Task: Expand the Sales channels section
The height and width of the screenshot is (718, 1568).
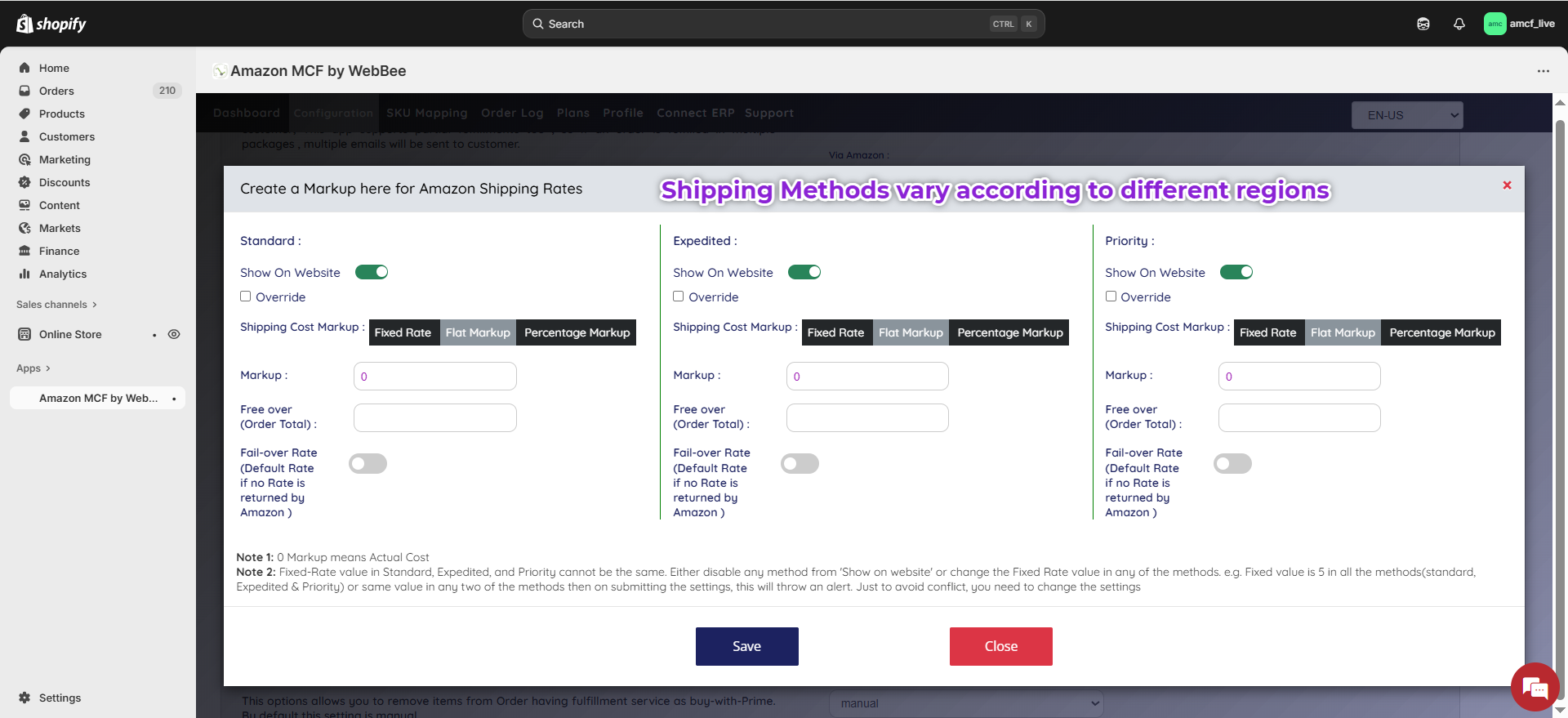Action: click(x=56, y=305)
